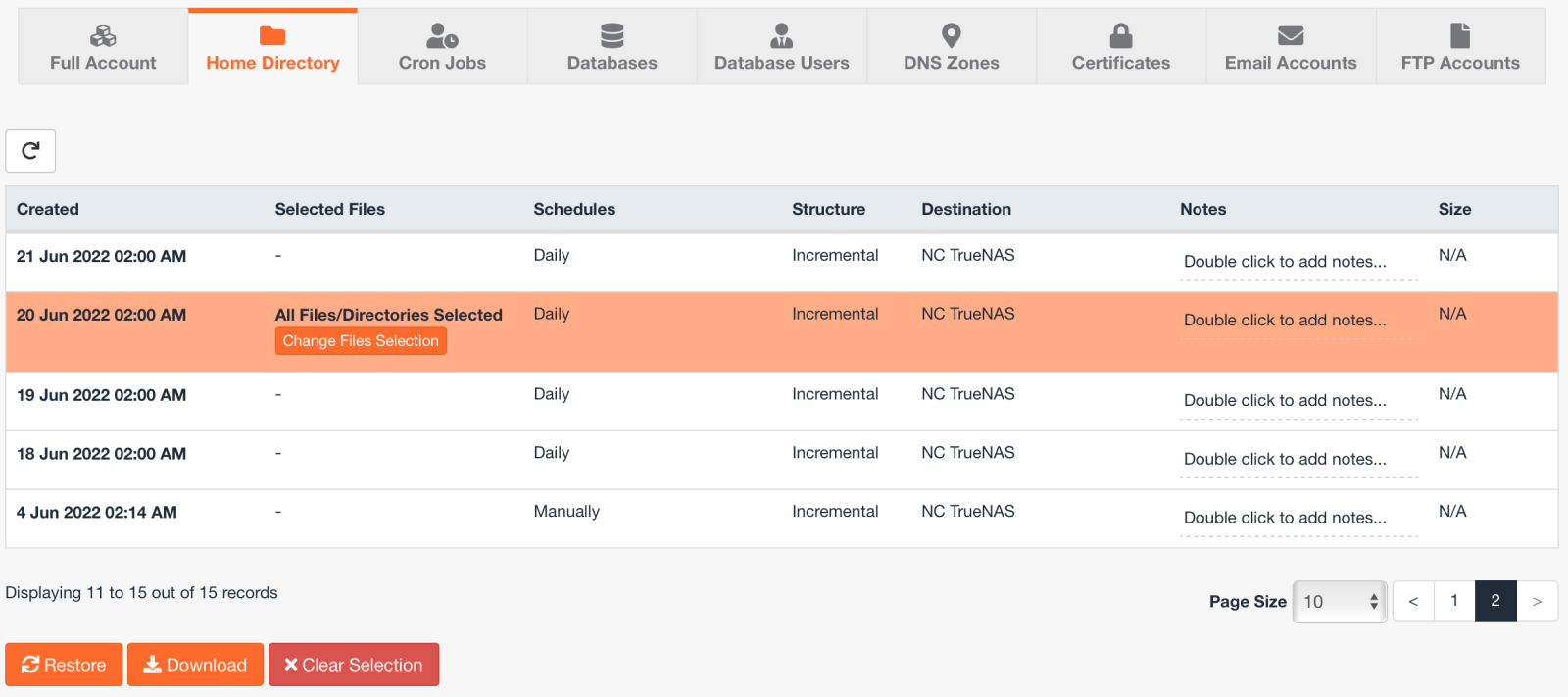Click the DNS Zones pin icon
Viewport: 1568px width, 697px height.
point(951,36)
